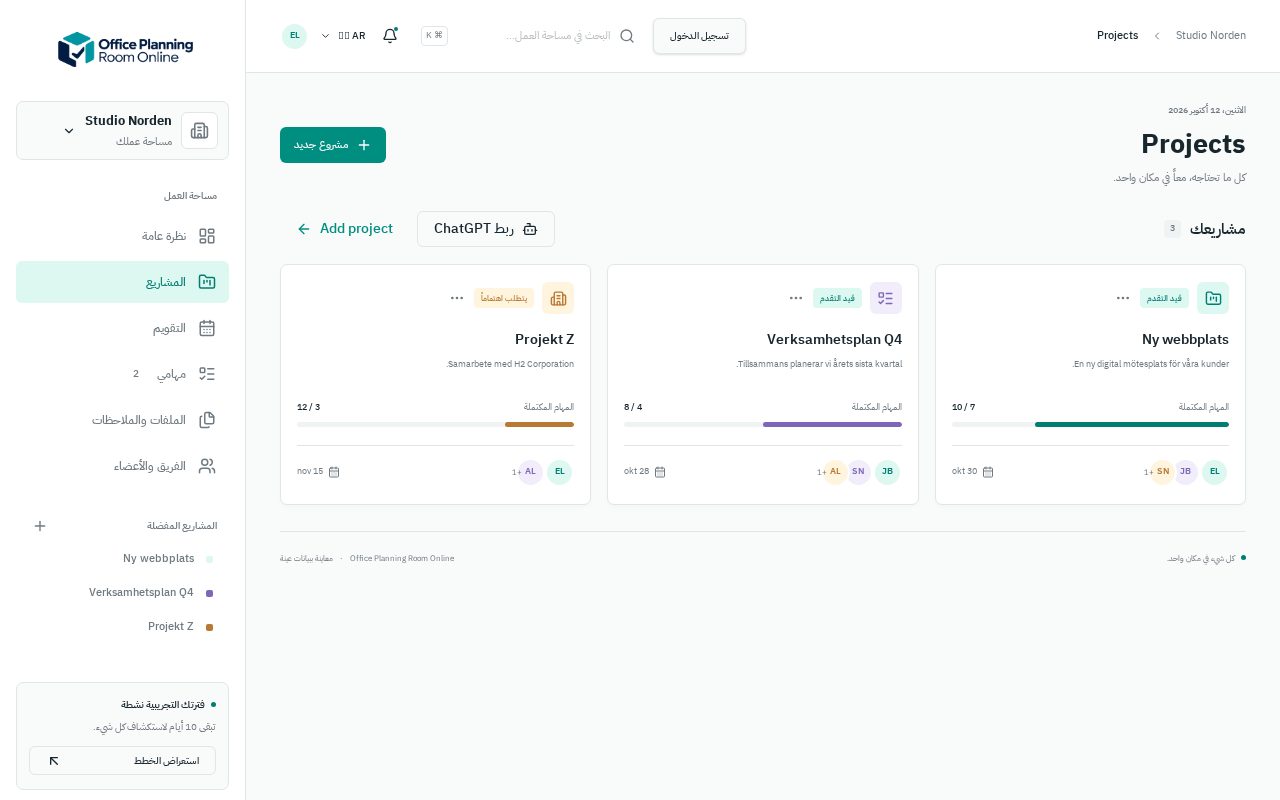Click the ربط ChatGPT button
Image resolution: width=1280 pixels, height=800 pixels.
[x=486, y=229]
